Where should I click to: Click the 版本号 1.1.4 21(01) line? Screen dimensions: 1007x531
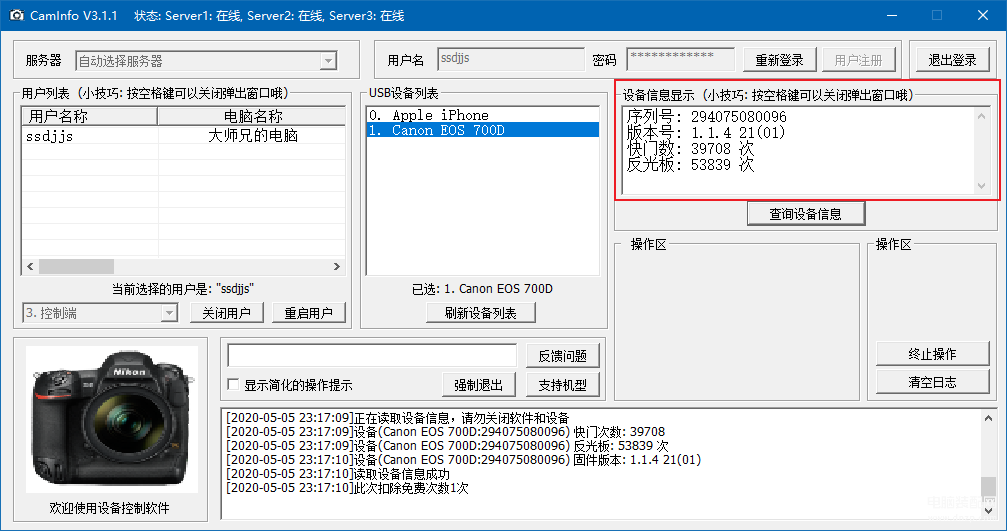(x=706, y=133)
